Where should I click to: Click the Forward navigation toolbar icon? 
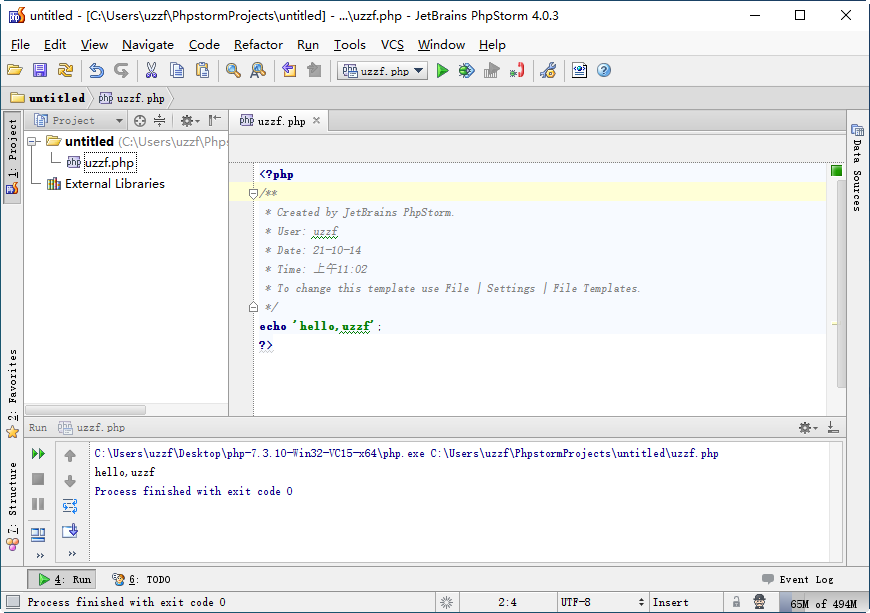click(x=315, y=70)
